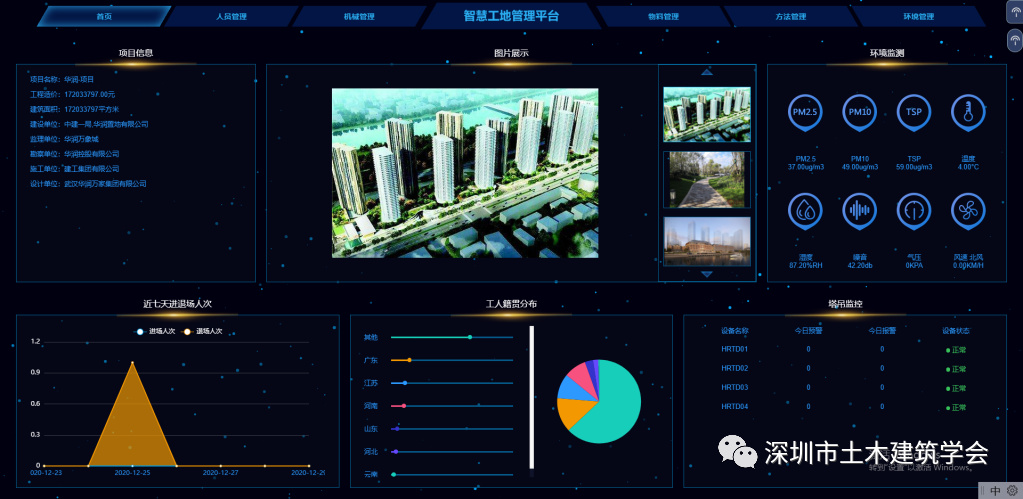Open the 人员管理 tab
Viewport: 1023px width, 499px height.
[x=231, y=17]
